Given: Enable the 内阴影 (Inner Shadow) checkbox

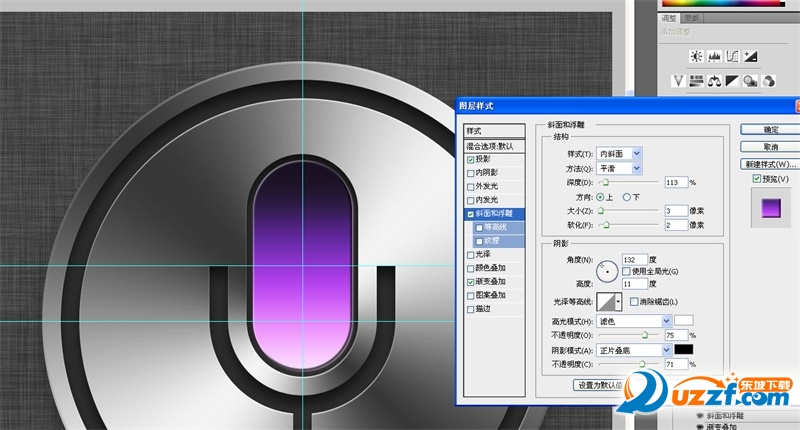Looking at the screenshot, I should coord(471,173).
